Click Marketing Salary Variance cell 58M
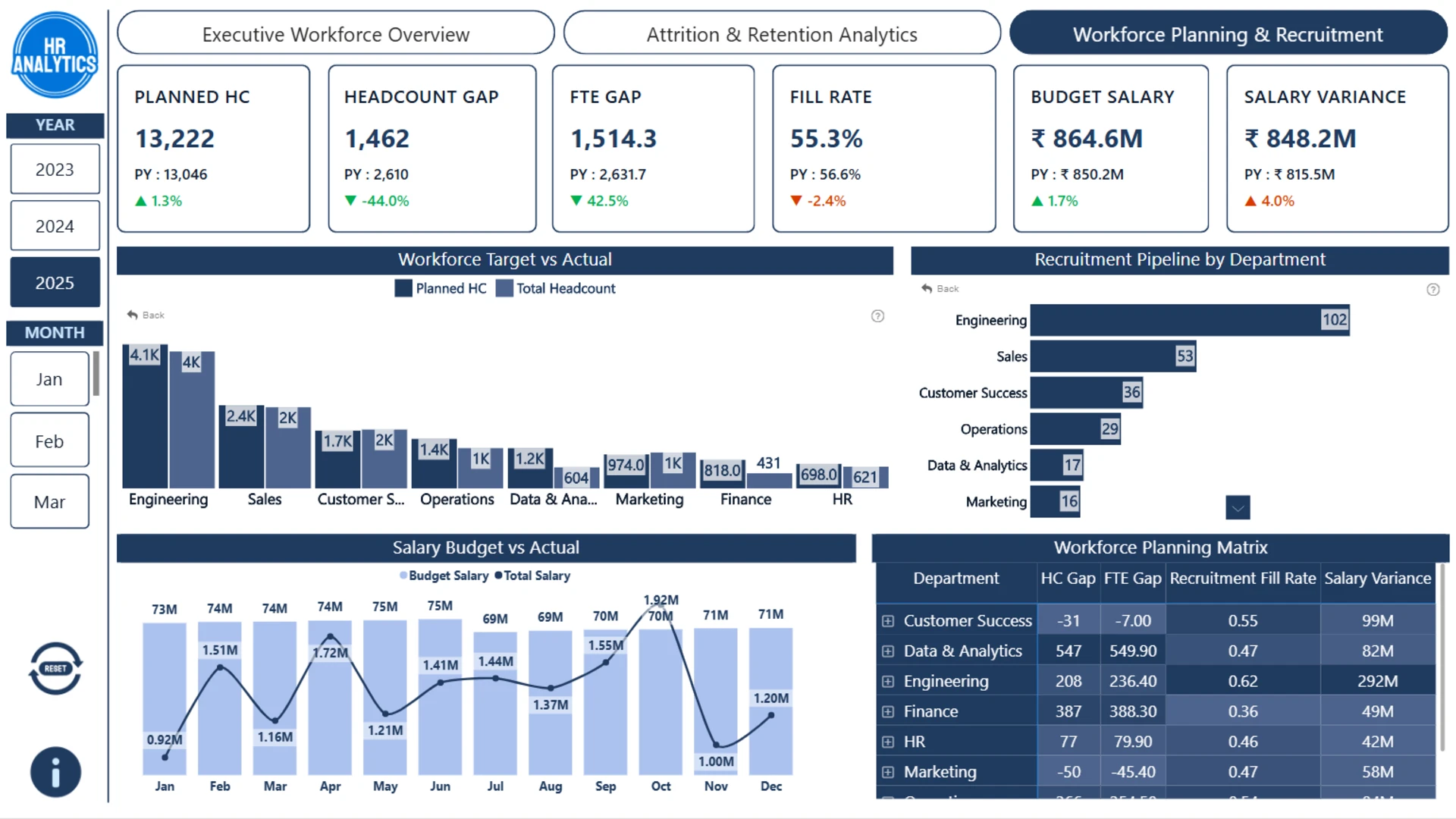1456x819 pixels. (x=1378, y=772)
